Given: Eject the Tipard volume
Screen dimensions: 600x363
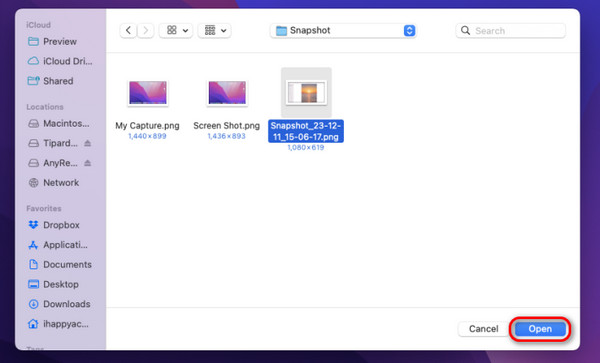Looking at the screenshot, I should (x=88, y=143).
